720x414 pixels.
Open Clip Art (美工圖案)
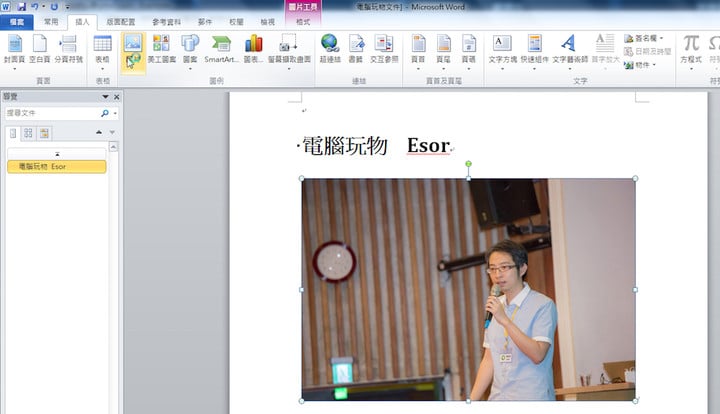click(162, 49)
